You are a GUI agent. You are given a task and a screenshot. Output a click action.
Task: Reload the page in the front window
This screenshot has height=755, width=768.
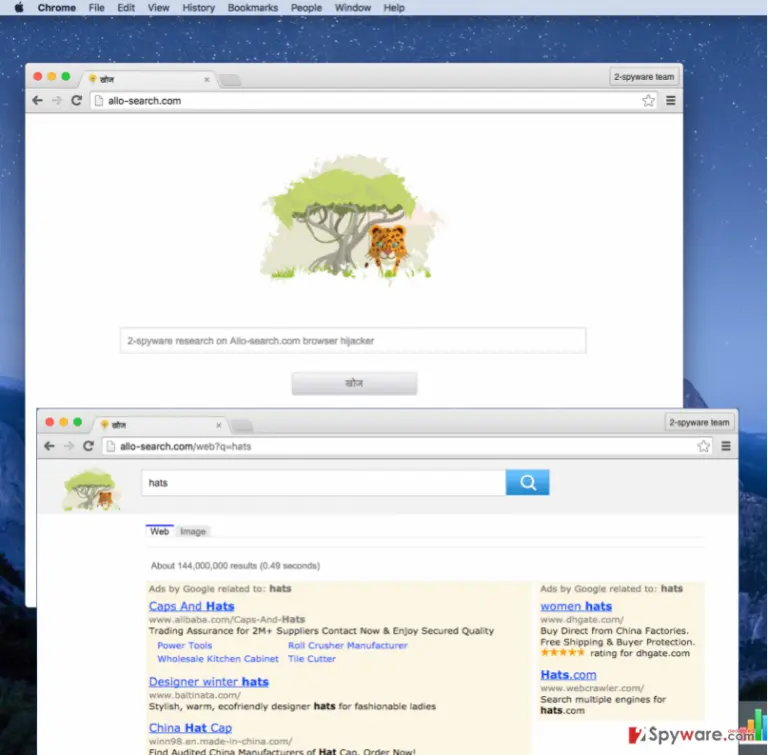(88, 446)
